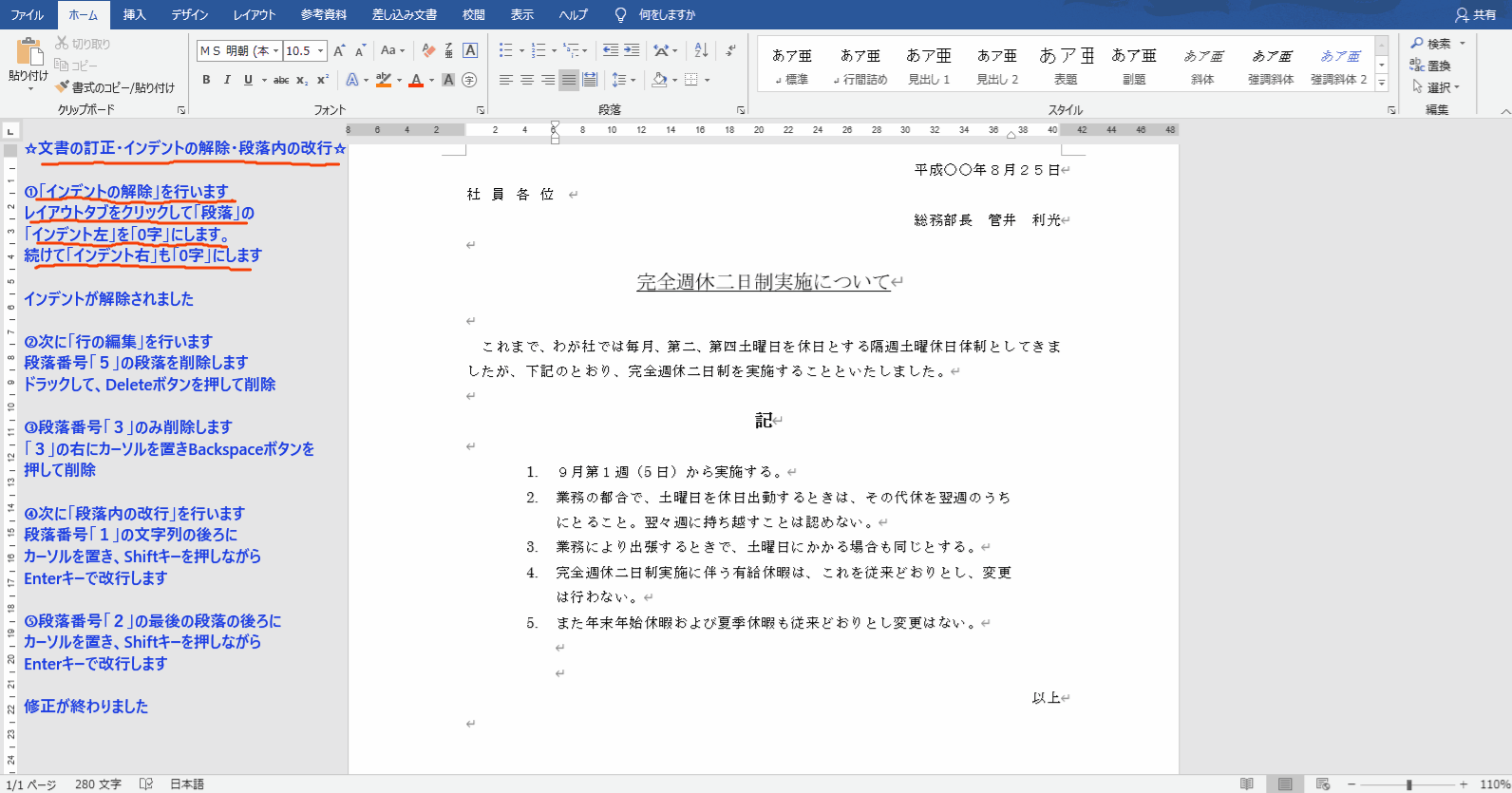1512x793 pixels.
Task: Click the Format Painter (書式のコピー/貼り付け) button
Action: click(x=115, y=87)
